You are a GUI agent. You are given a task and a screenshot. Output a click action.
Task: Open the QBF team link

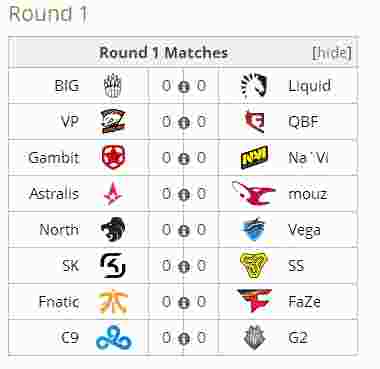[x=304, y=122]
